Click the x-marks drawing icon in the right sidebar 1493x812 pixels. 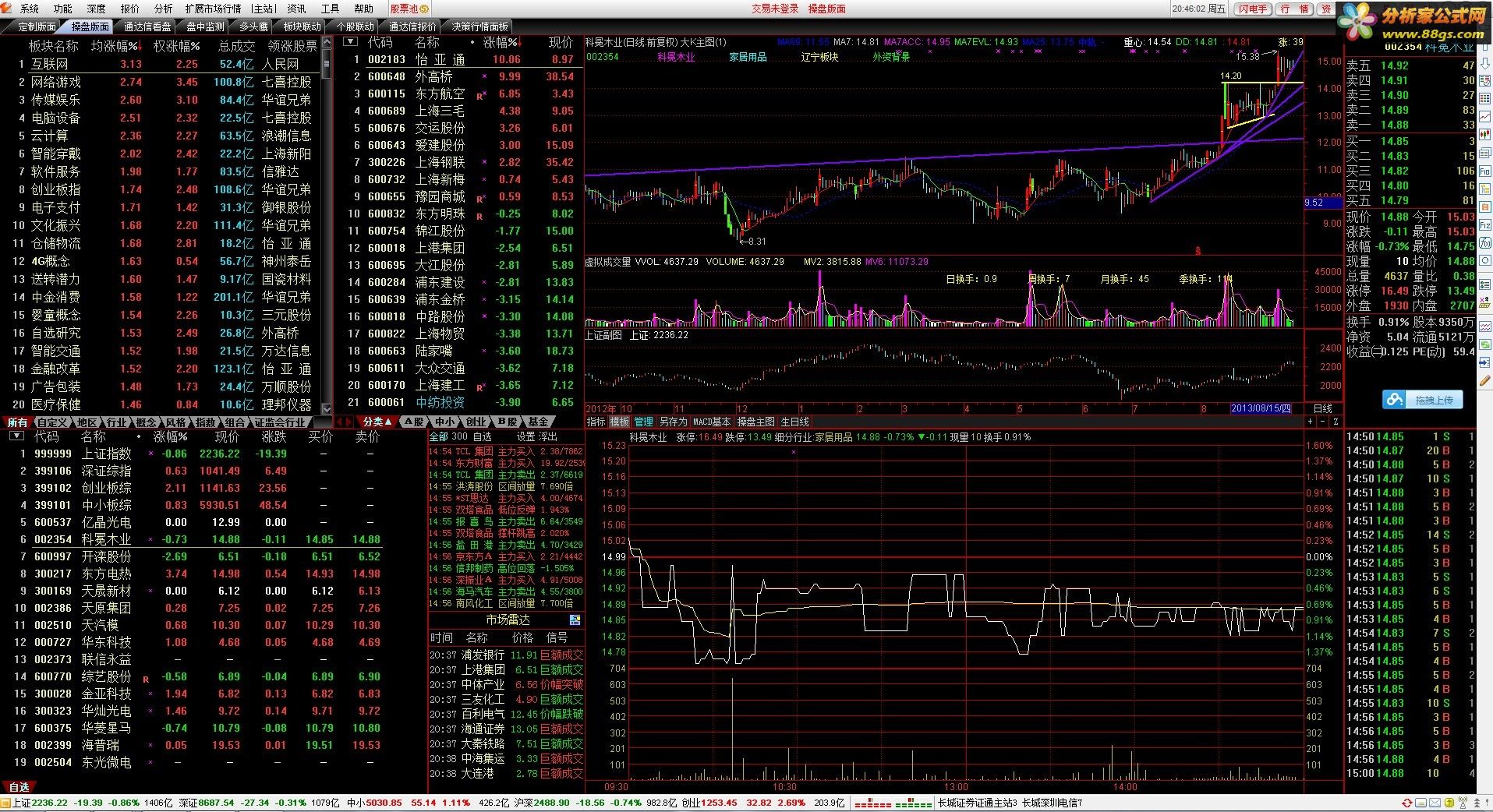click(x=1485, y=302)
